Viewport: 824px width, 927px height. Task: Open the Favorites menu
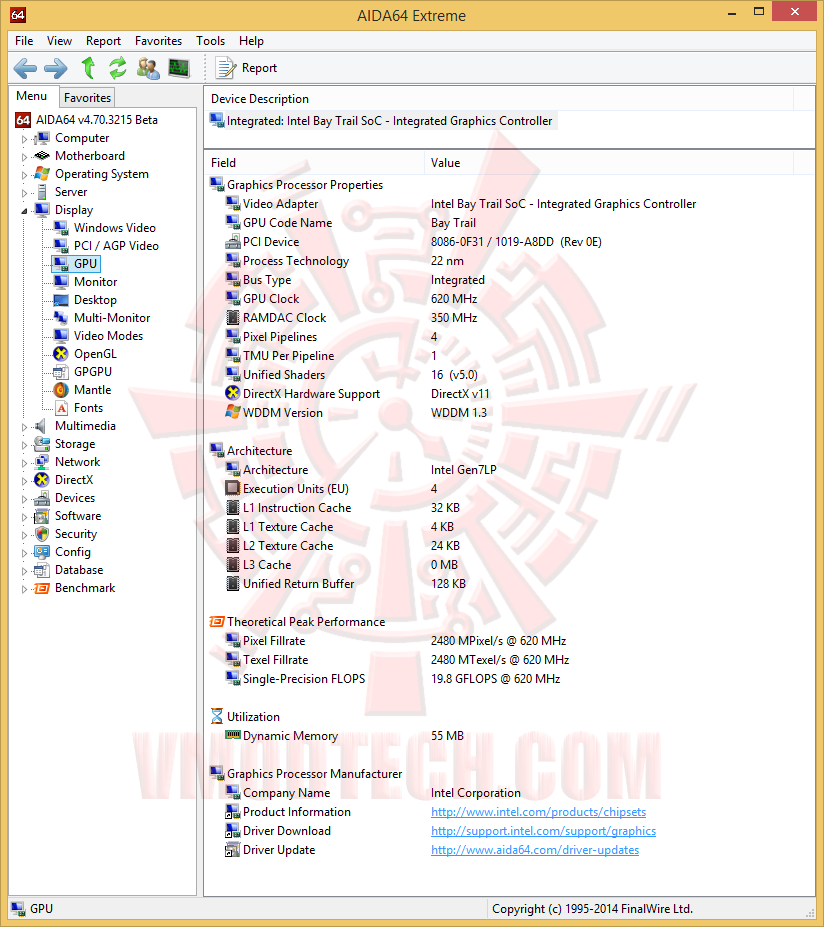(158, 41)
